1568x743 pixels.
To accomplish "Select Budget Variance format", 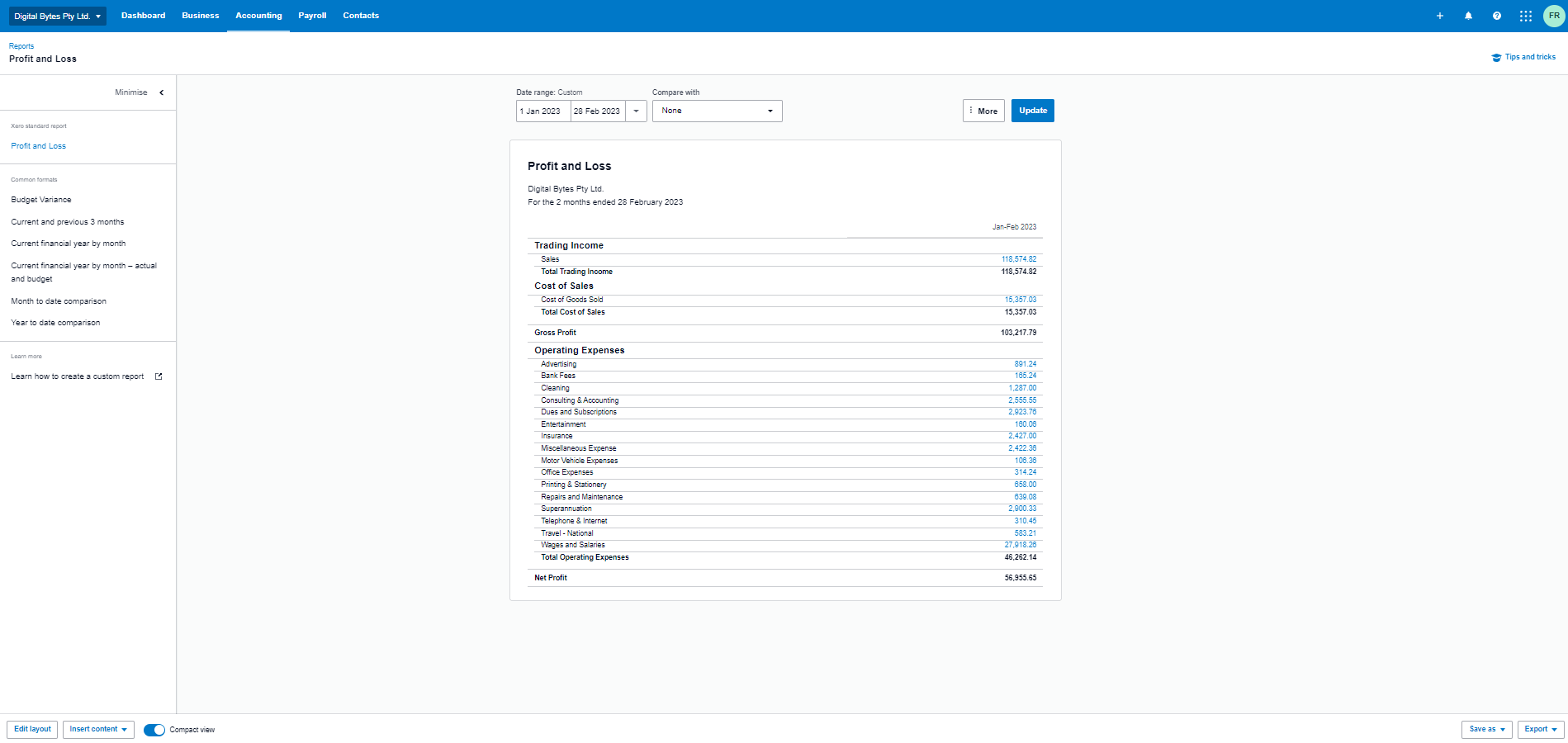I will pyautogui.click(x=41, y=200).
